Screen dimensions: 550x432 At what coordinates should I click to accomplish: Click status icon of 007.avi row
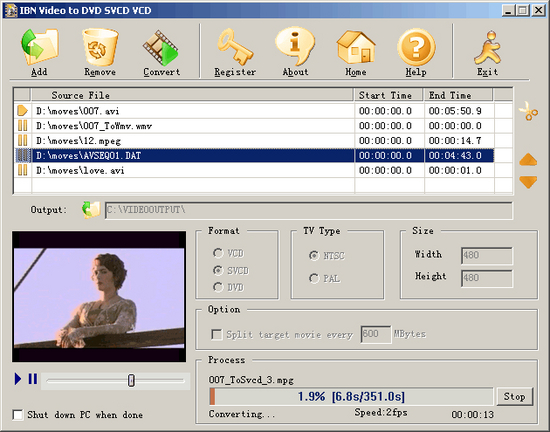pos(22,111)
